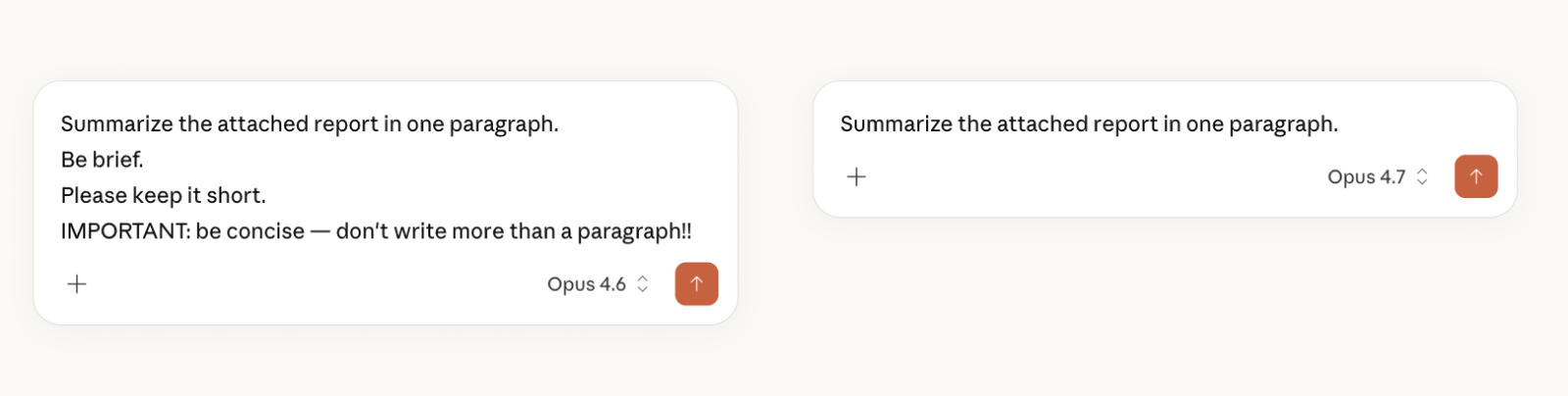Click the "Please keep it short." line
1568x396 pixels.
(x=163, y=196)
